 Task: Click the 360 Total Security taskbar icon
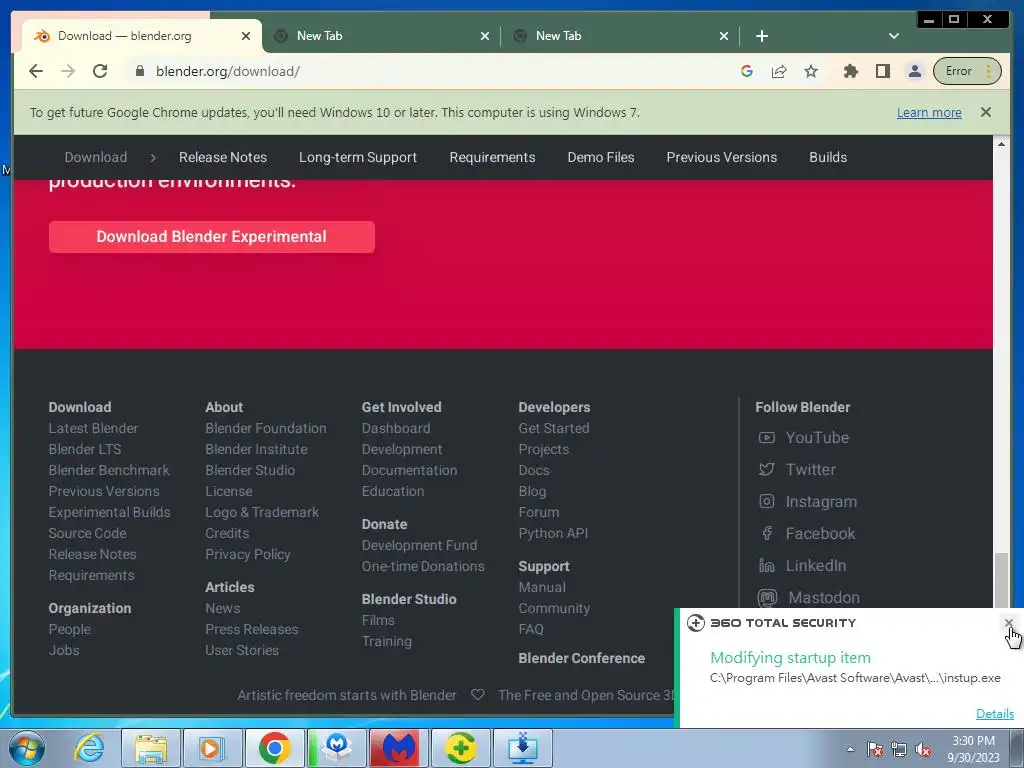pos(460,748)
